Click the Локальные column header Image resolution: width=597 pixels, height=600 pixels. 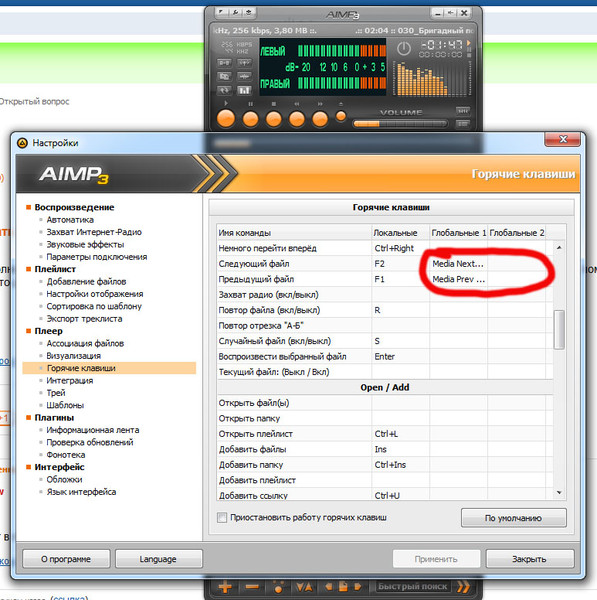click(400, 233)
